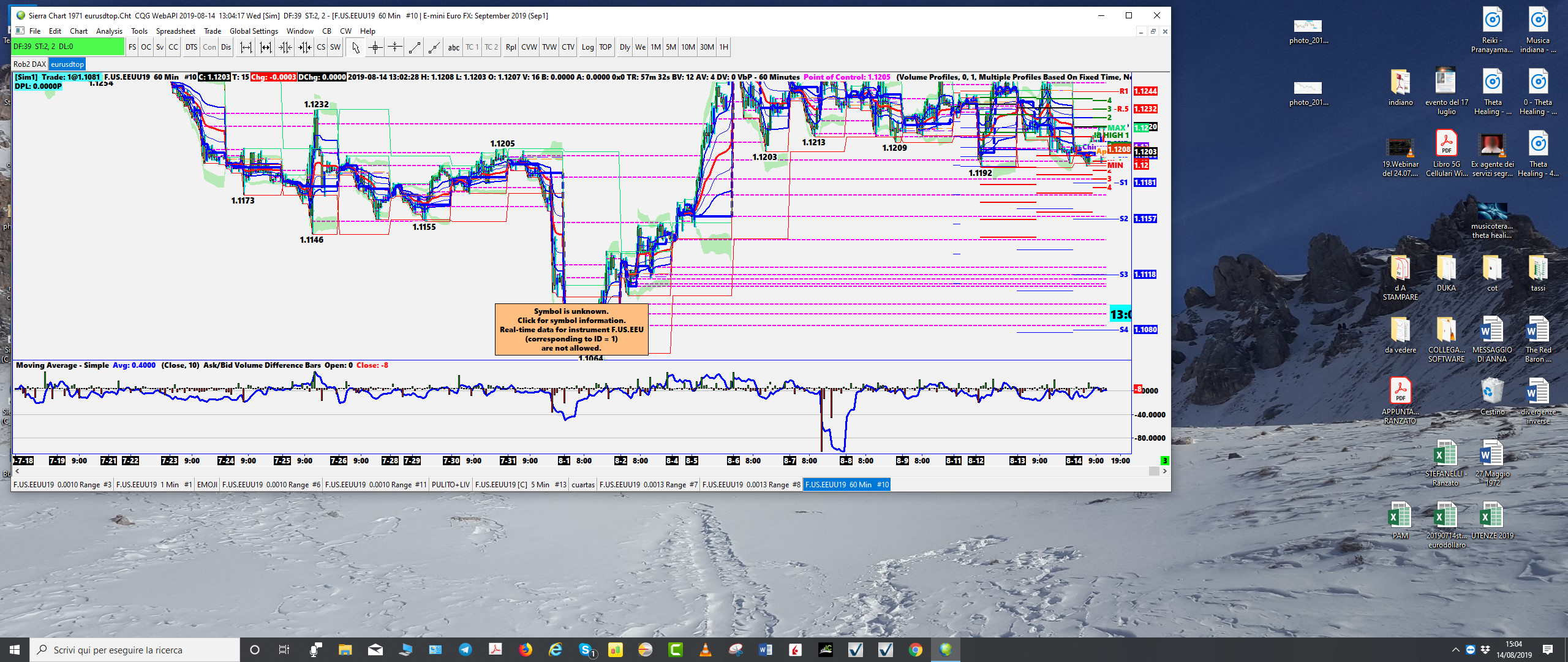
Task: Select the line drawing tool
Action: tap(414, 47)
